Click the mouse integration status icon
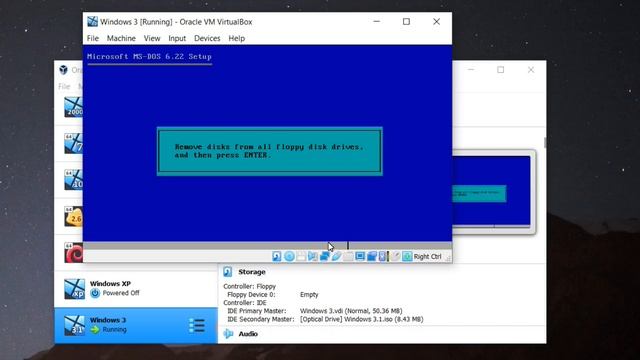The height and width of the screenshot is (360, 640). 395,256
